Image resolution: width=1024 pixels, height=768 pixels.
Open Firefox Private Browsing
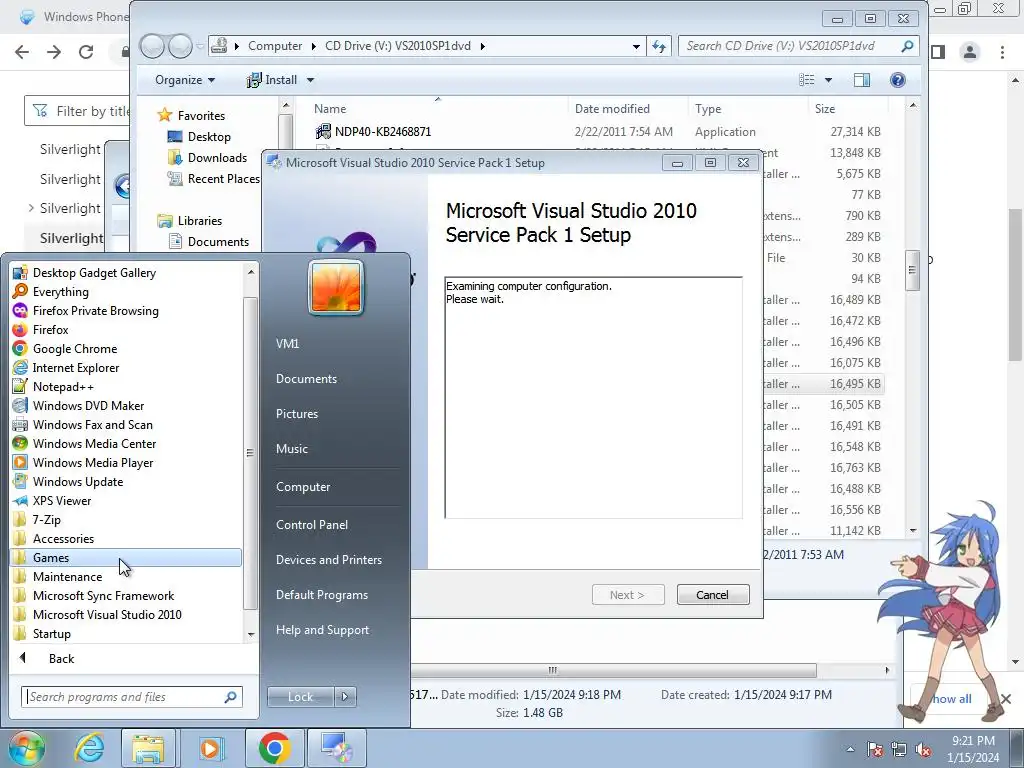[95, 311]
